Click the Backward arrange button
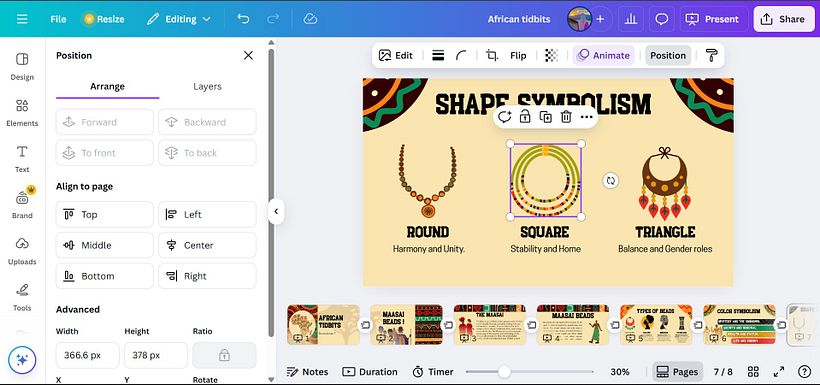 pos(207,122)
